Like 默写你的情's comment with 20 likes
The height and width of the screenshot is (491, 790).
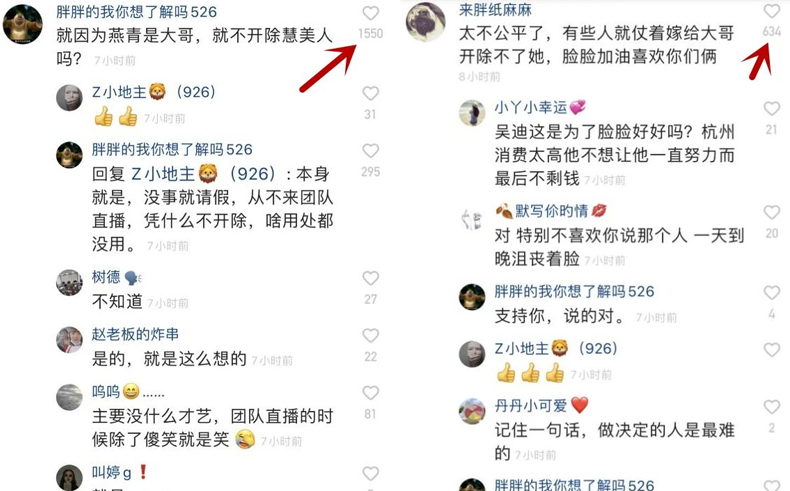point(771,212)
